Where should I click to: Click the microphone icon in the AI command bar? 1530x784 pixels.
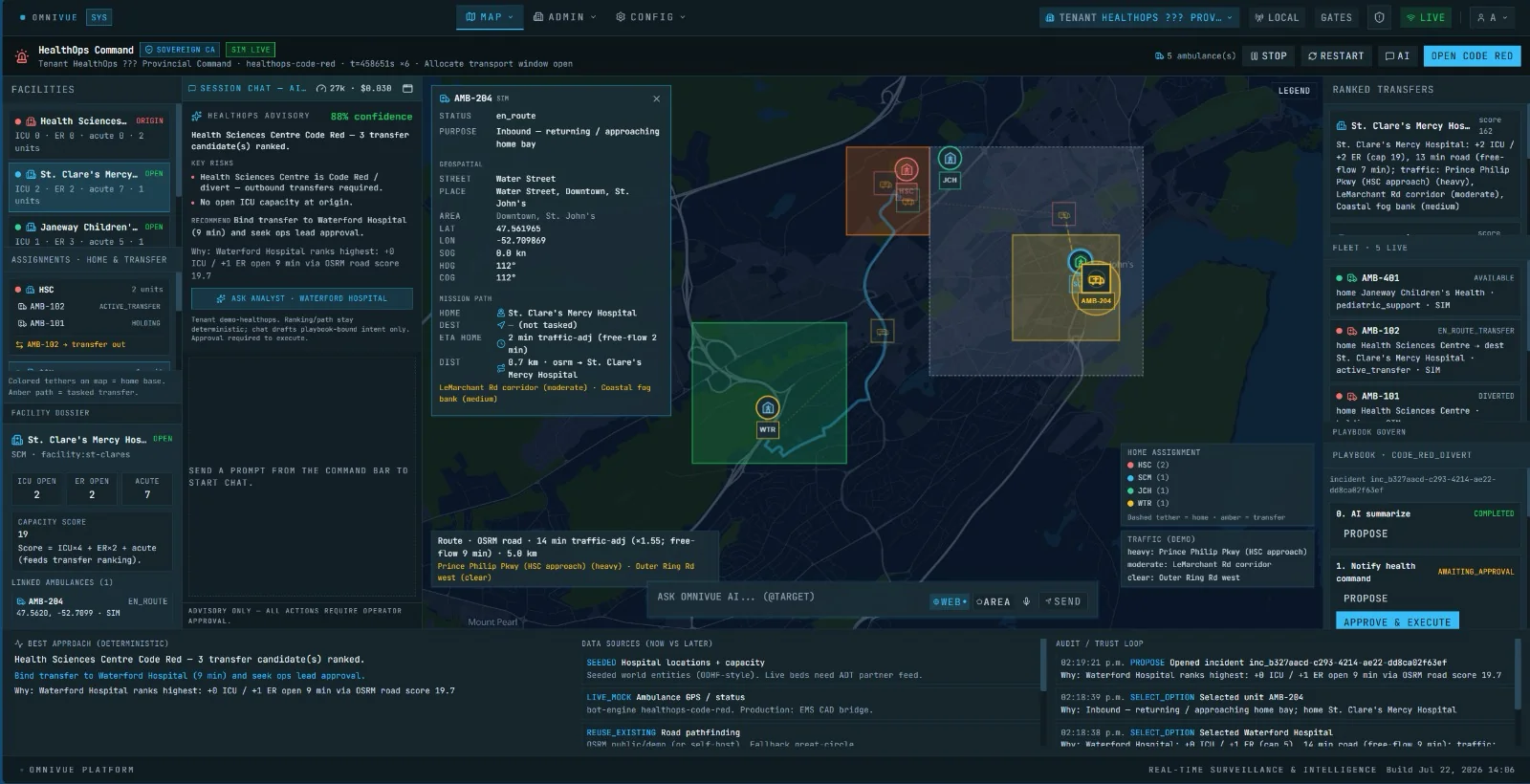[x=1026, y=601]
